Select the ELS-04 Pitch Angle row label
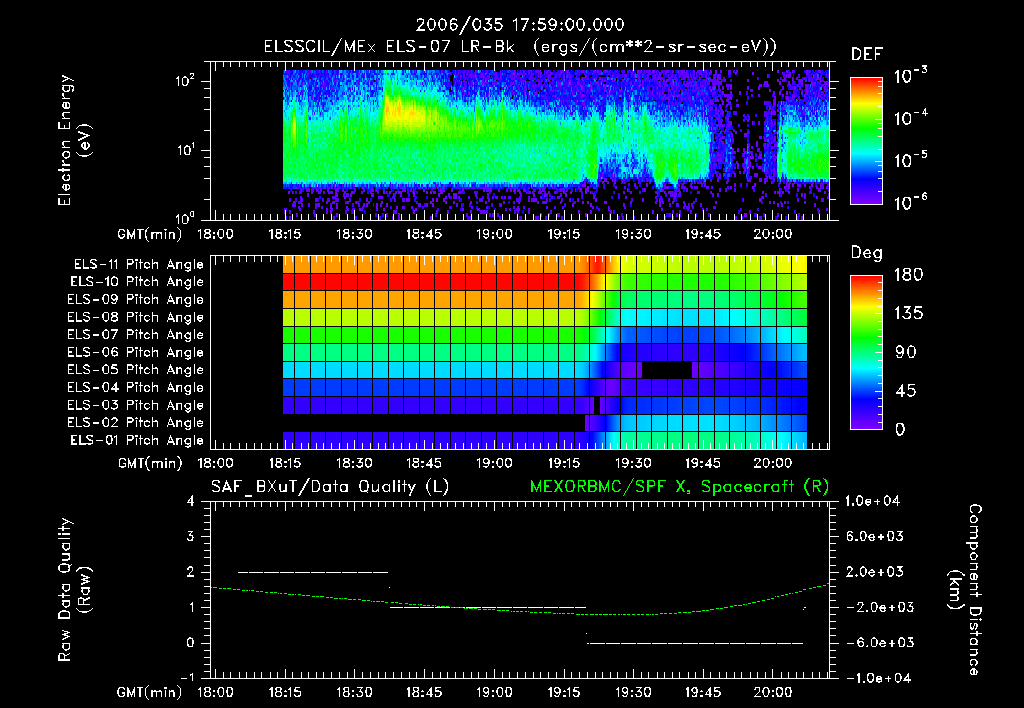 click(135, 387)
